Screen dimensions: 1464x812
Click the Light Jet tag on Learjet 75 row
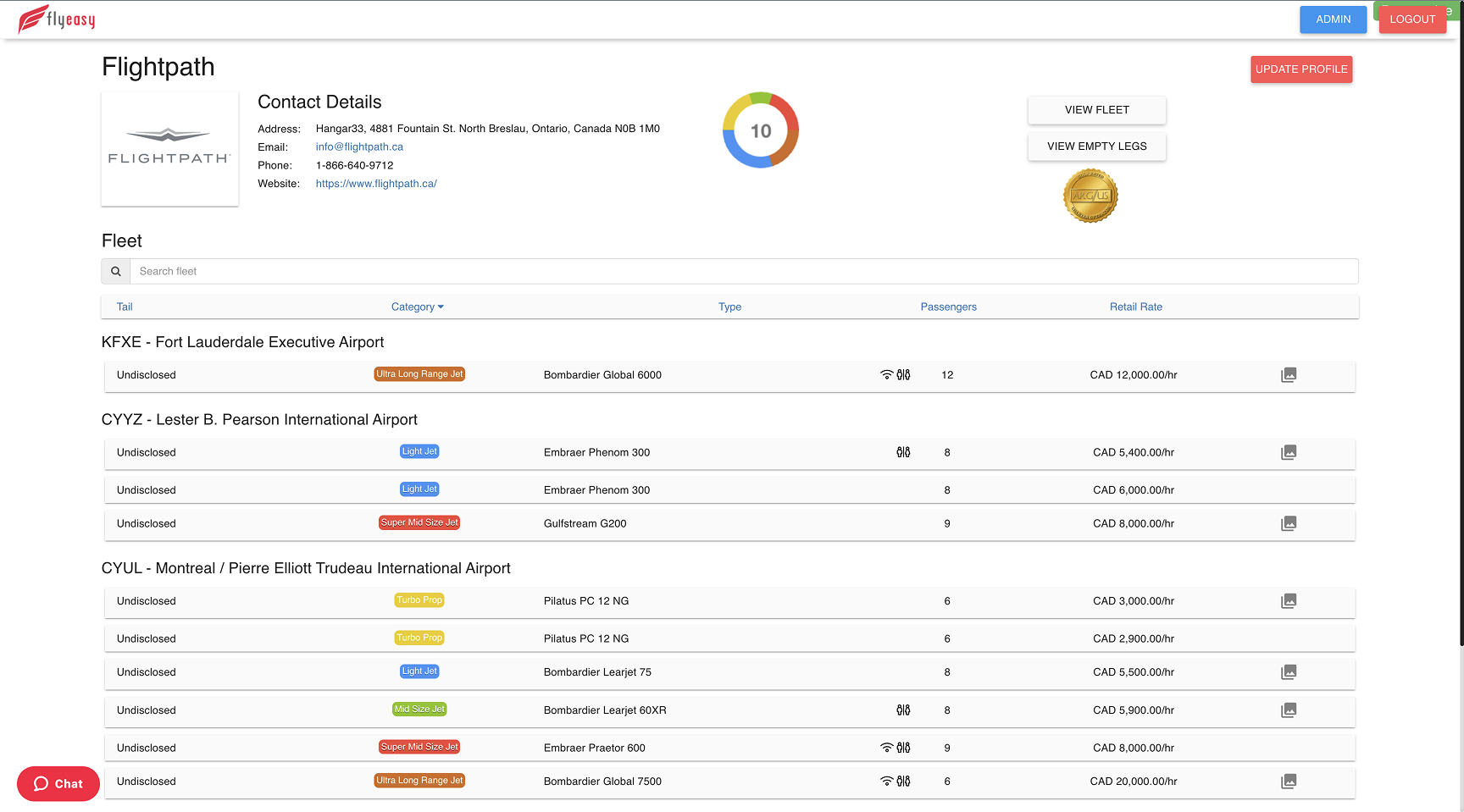coord(419,671)
